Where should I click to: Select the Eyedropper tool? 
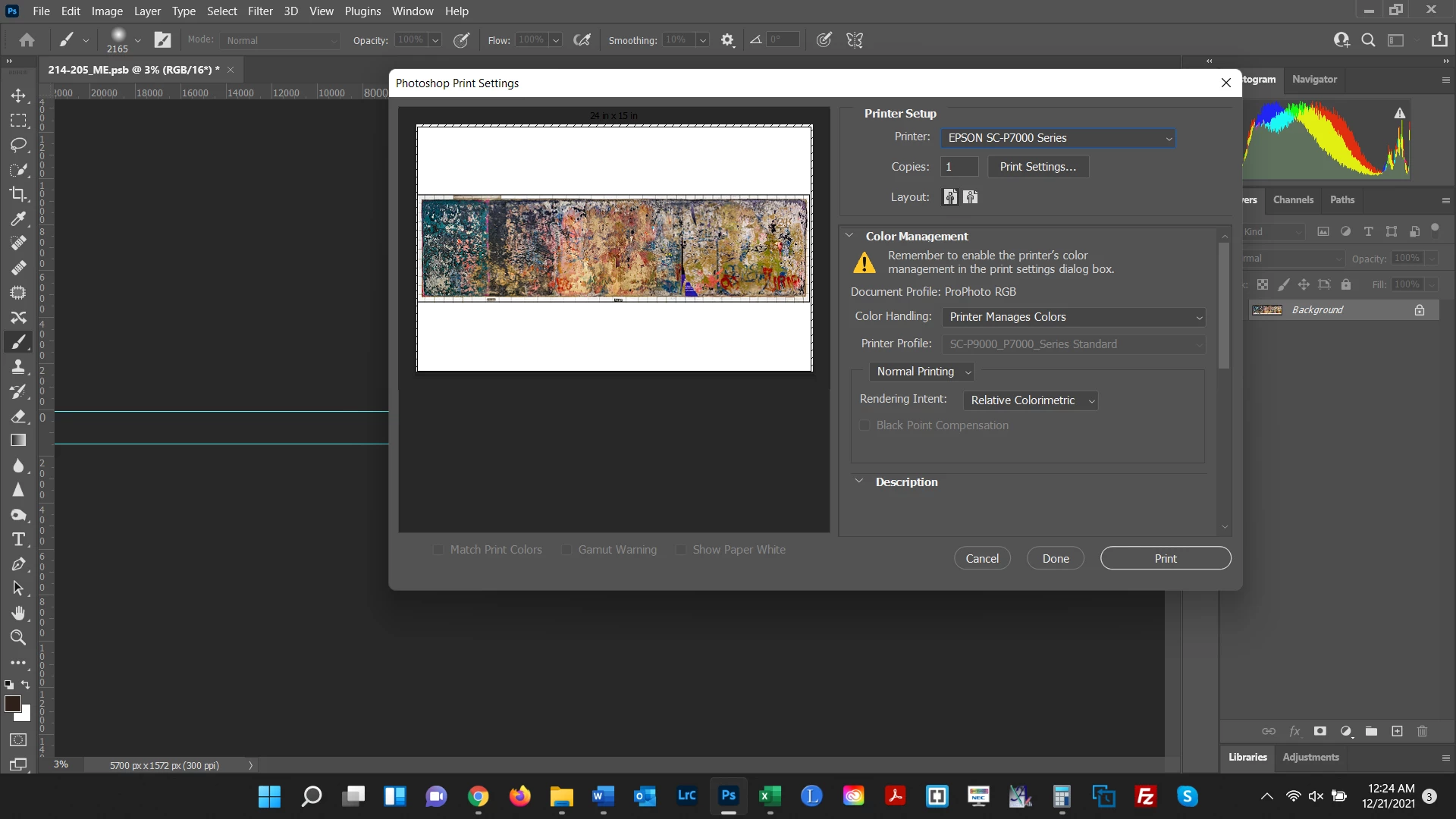coord(18,219)
